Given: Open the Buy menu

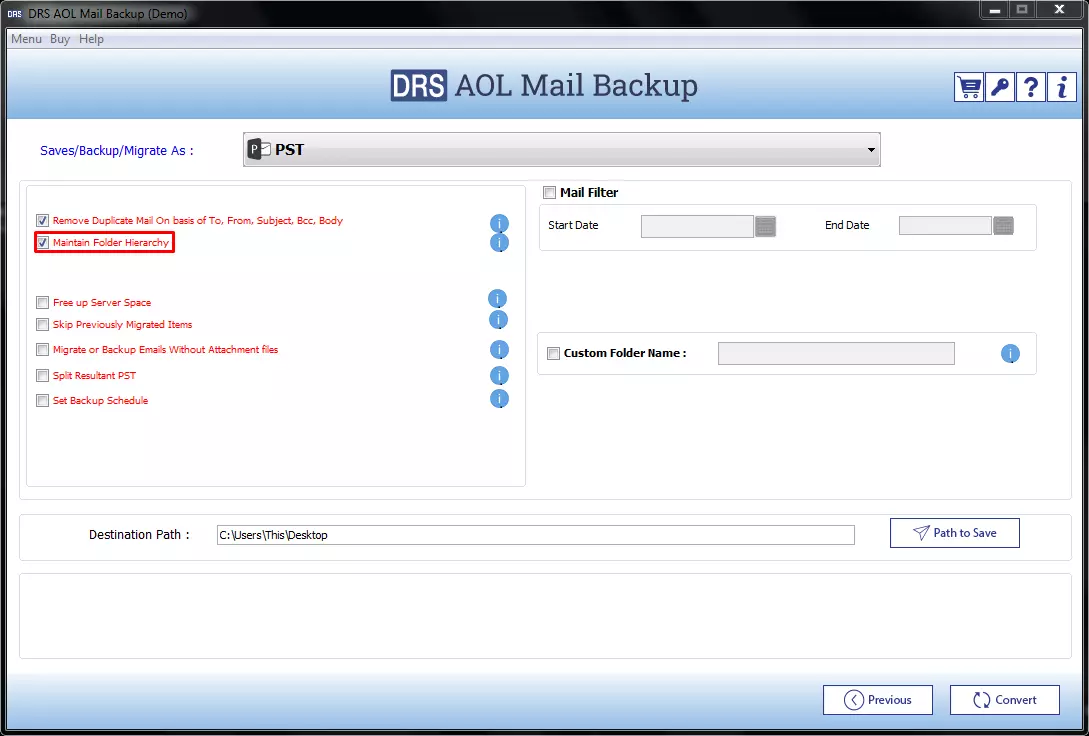Looking at the screenshot, I should pyautogui.click(x=60, y=39).
